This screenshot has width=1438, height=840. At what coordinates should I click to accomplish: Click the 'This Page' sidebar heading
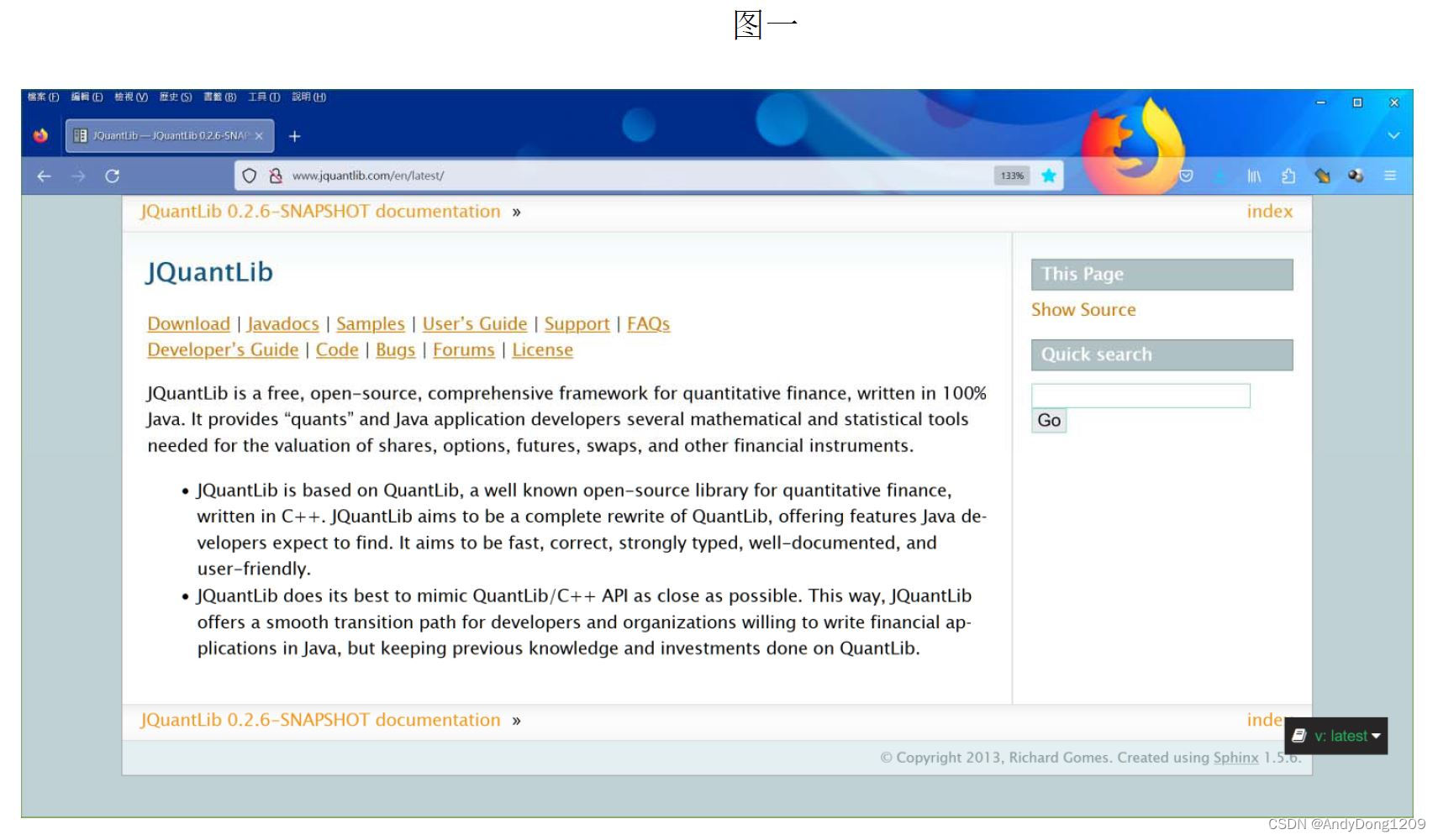click(x=1162, y=275)
